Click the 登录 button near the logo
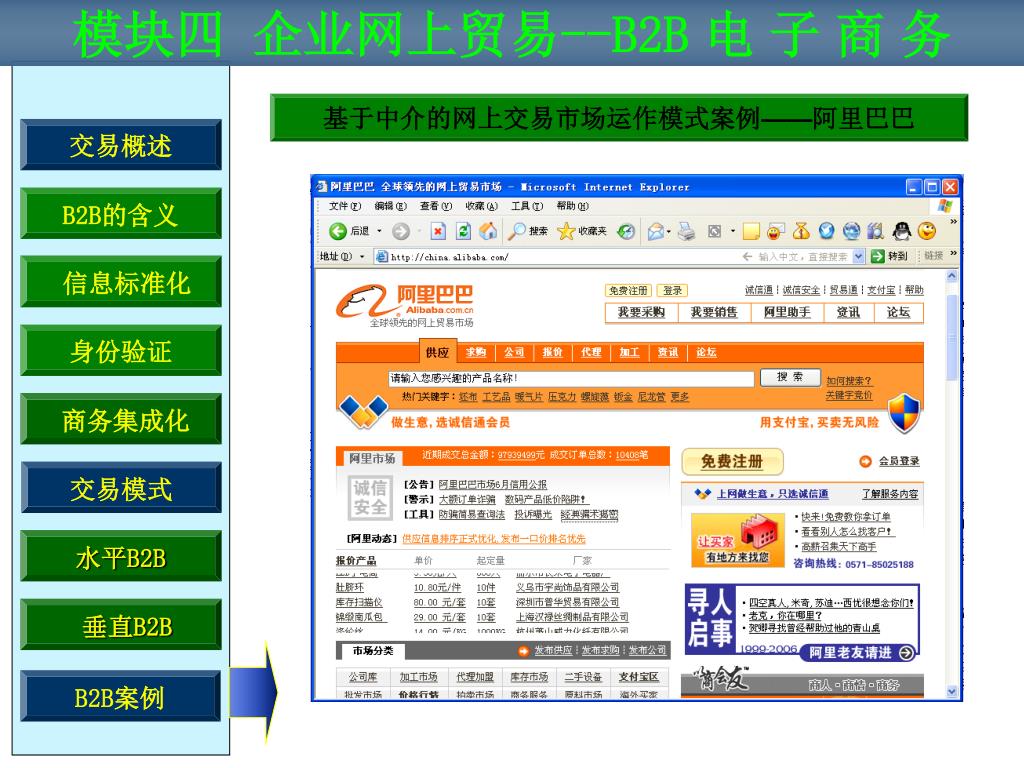Viewport: 1024px width, 768px height. point(672,291)
